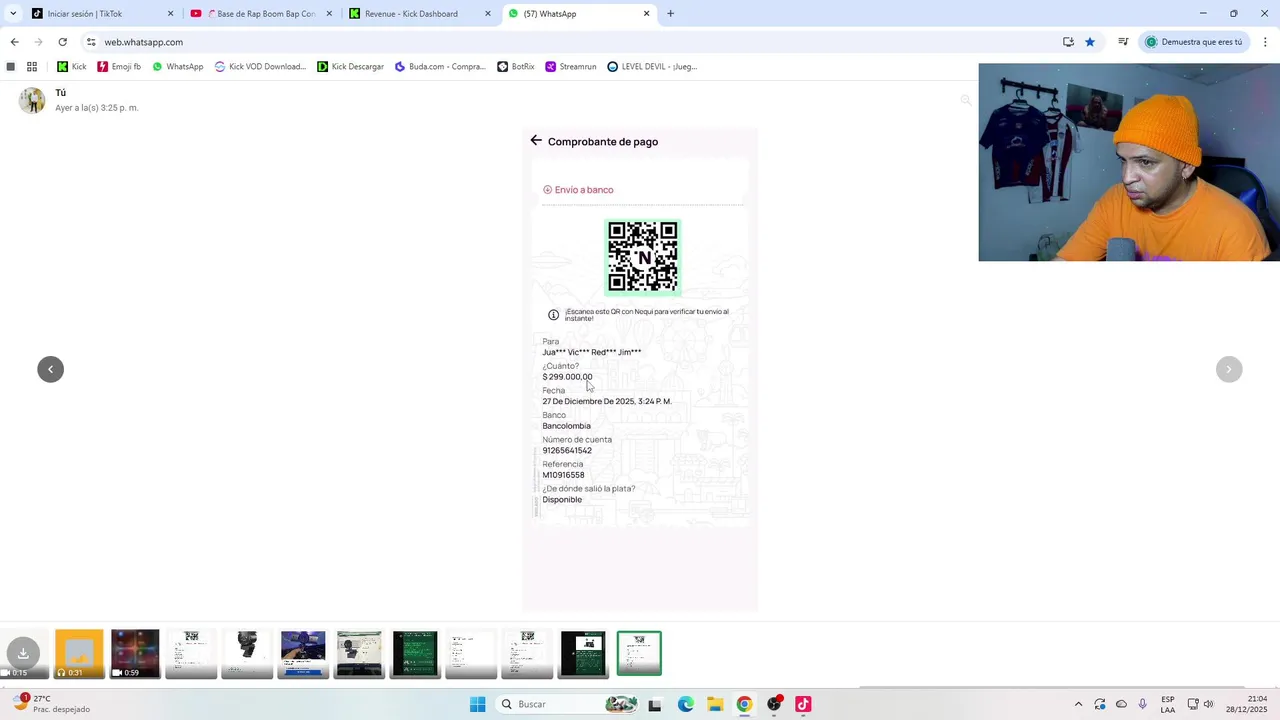Screen dimensions: 1280x720
Task: Click the sender profile avatar for Tú
Action: pos(32,100)
